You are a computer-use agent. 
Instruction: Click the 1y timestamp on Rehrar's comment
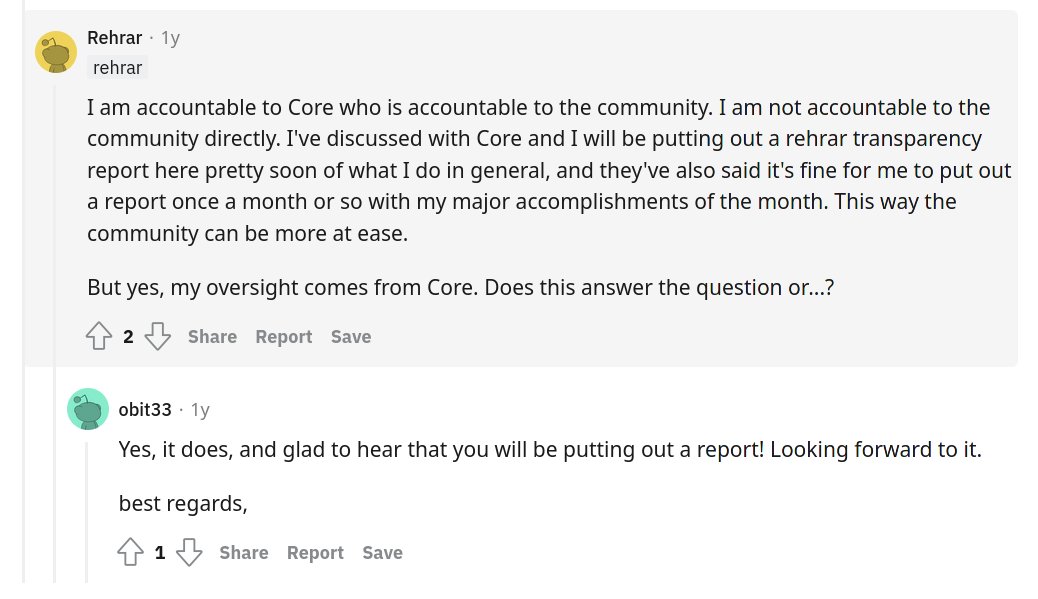[x=171, y=38]
